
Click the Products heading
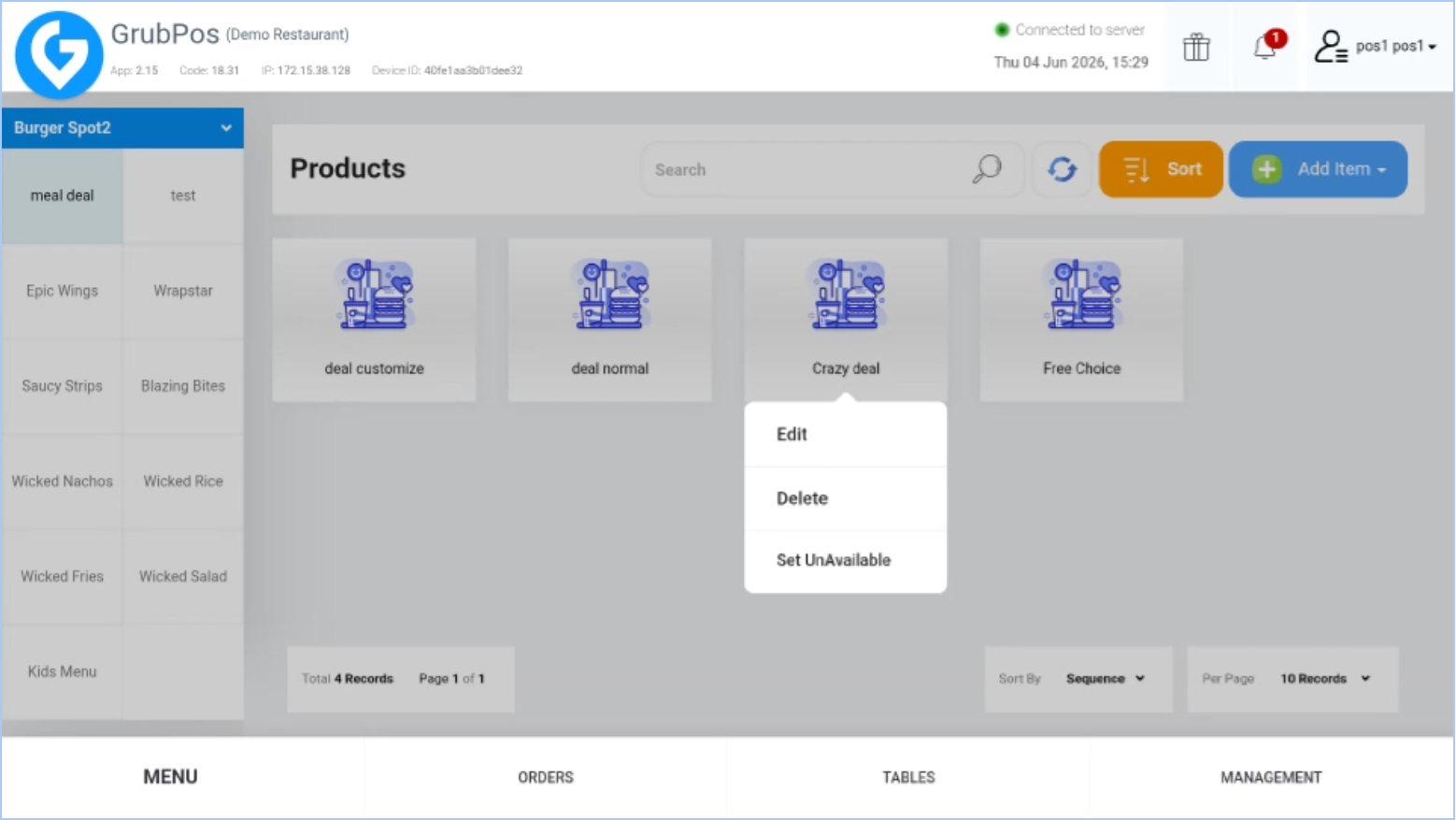point(348,168)
